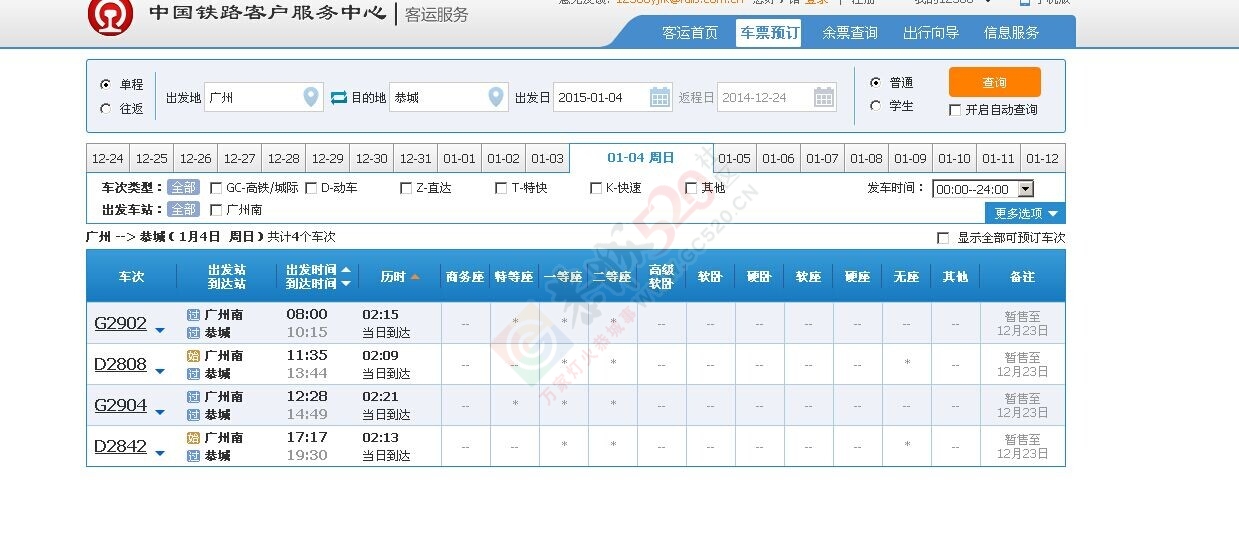Image resolution: width=1239 pixels, height=538 pixels.
Task: Switch to 01-09 date tab
Action: (x=911, y=159)
